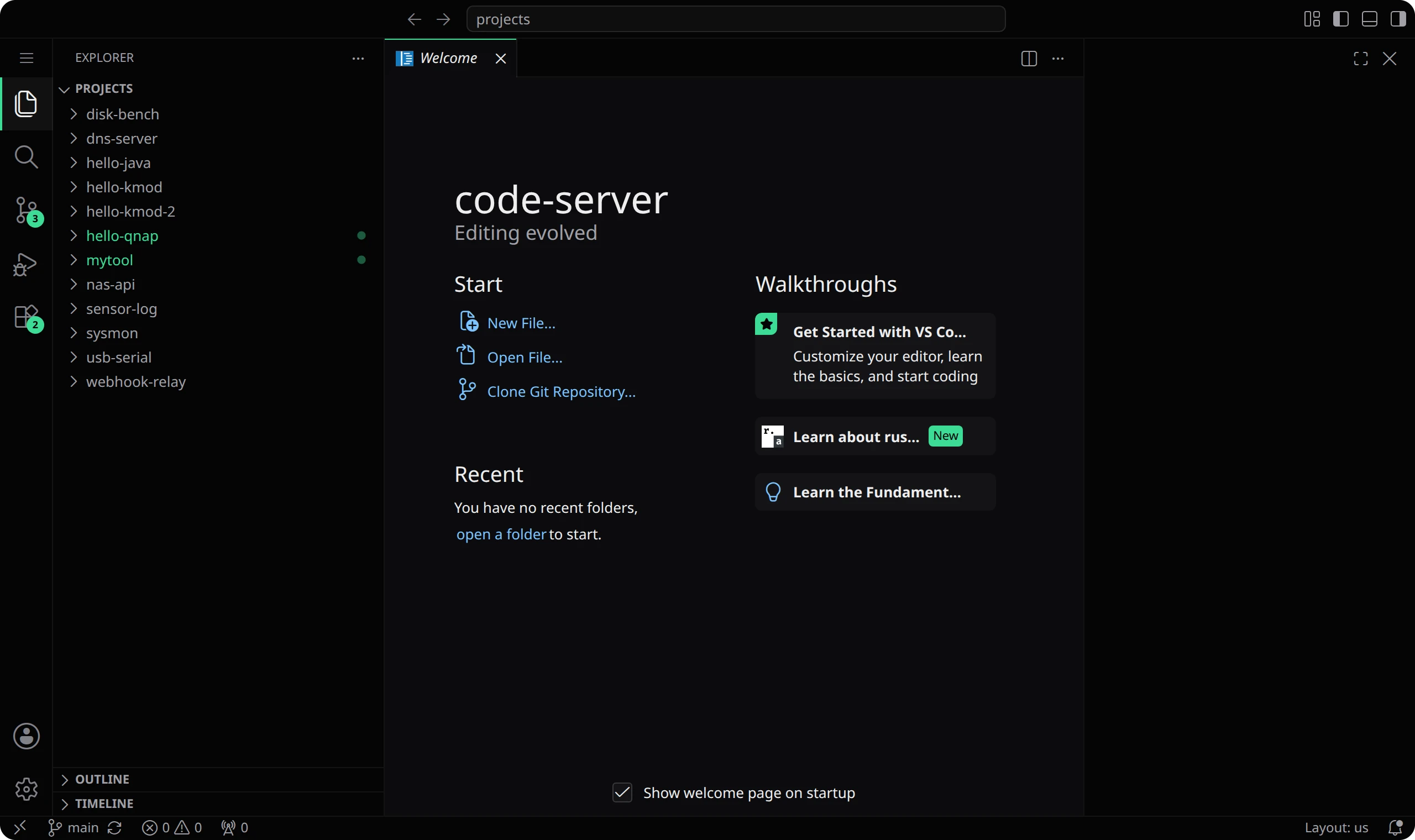Image resolution: width=1415 pixels, height=840 pixels.
Task: Open the Manage gear icon
Action: point(26,789)
